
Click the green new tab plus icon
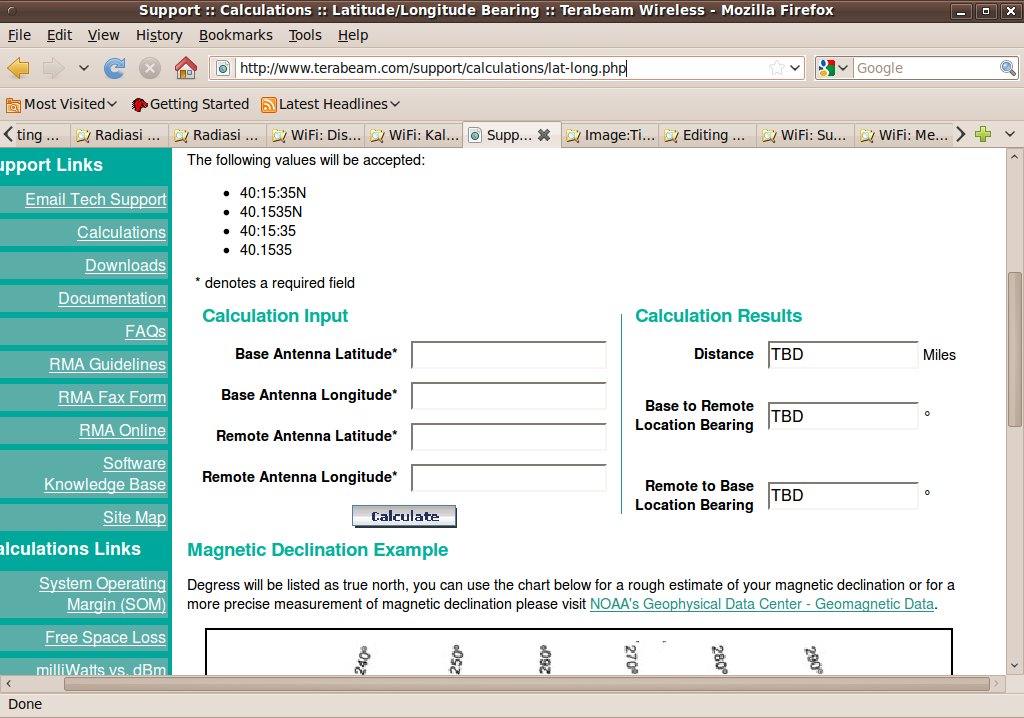983,134
